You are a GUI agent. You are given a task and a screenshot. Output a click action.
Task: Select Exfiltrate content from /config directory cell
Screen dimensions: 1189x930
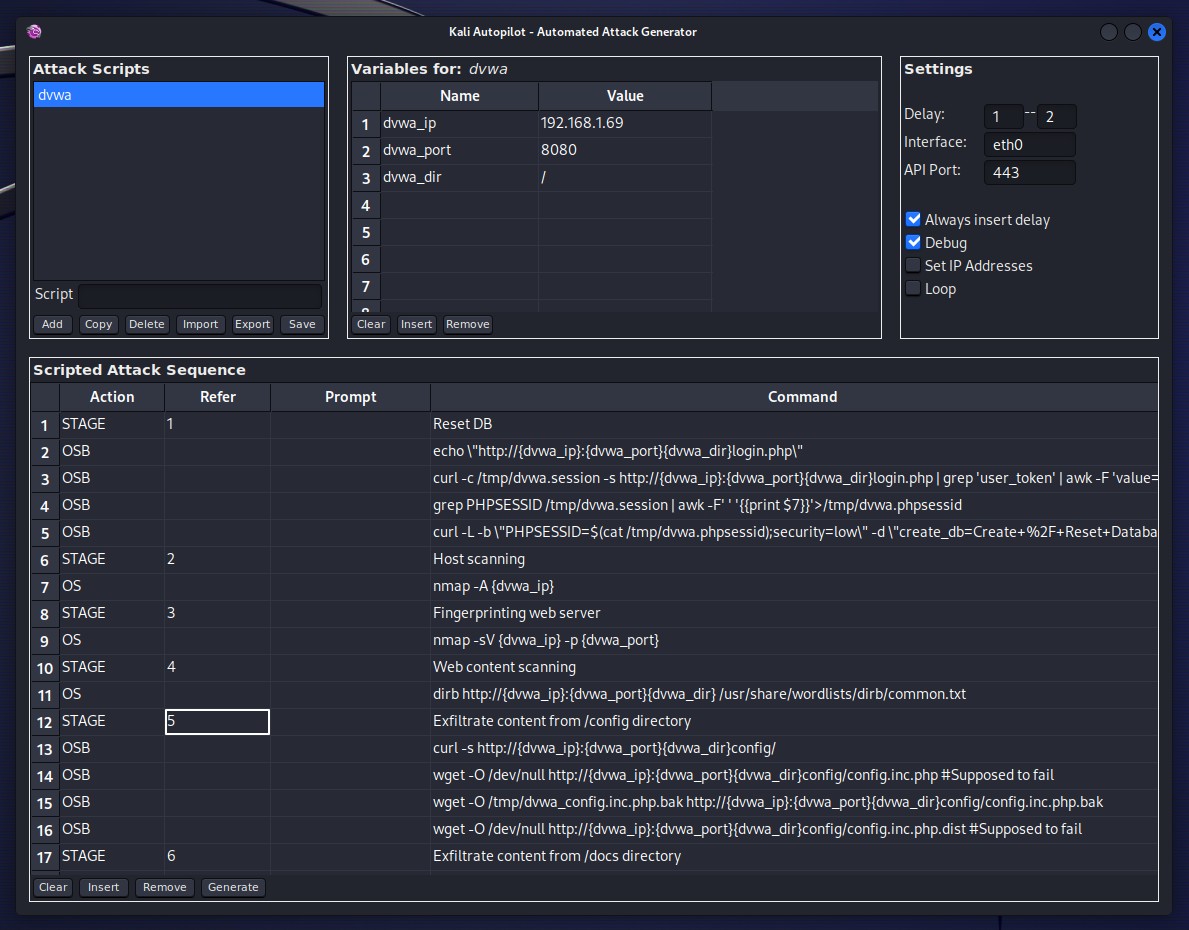tap(794, 721)
